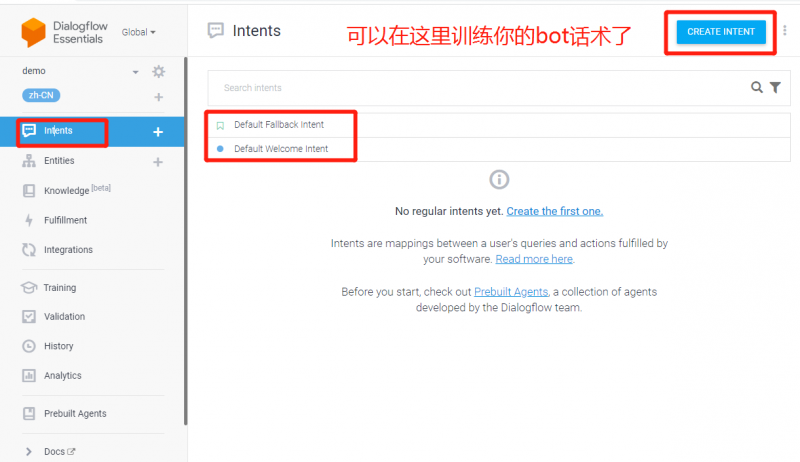Click the Intents header chat icon
This screenshot has width=800, height=462.
coord(215,31)
